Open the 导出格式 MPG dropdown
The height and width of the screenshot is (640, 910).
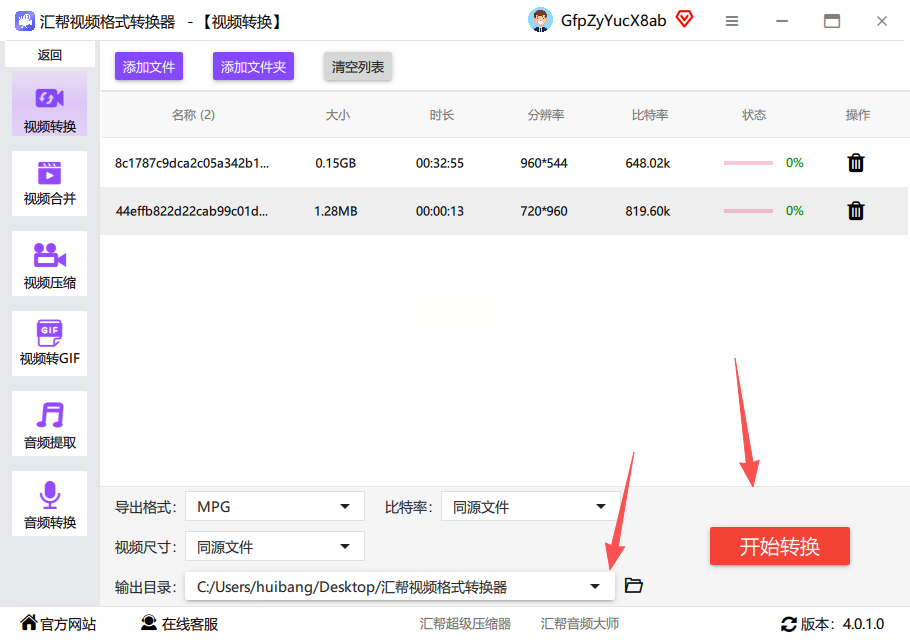click(x=275, y=507)
